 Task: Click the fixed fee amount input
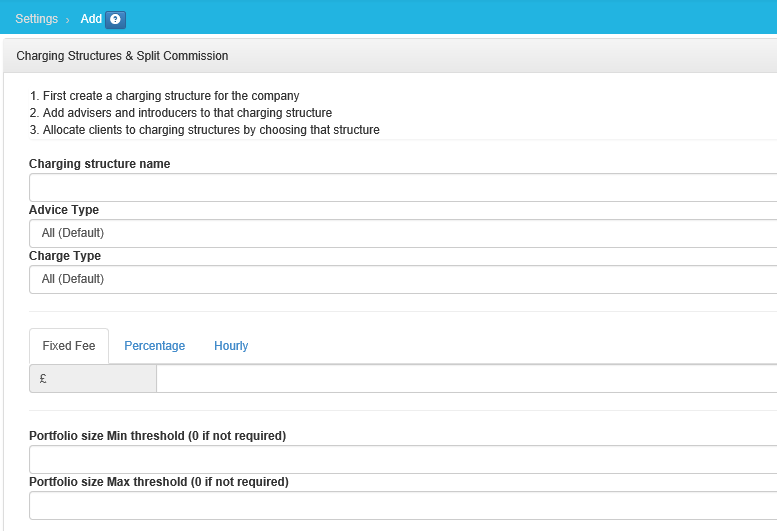tap(466, 379)
